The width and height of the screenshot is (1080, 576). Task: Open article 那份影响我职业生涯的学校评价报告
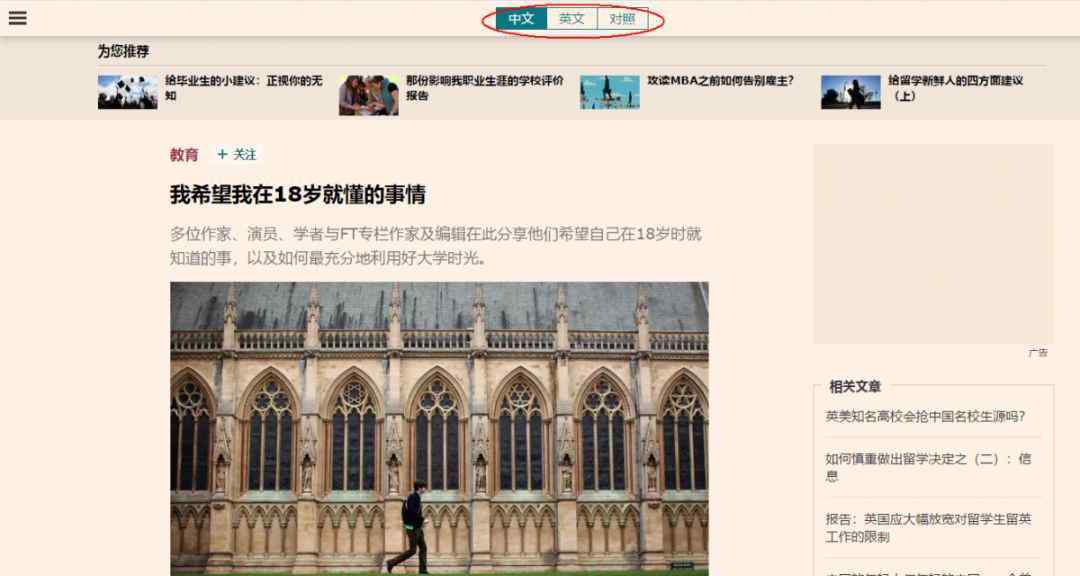coord(484,88)
